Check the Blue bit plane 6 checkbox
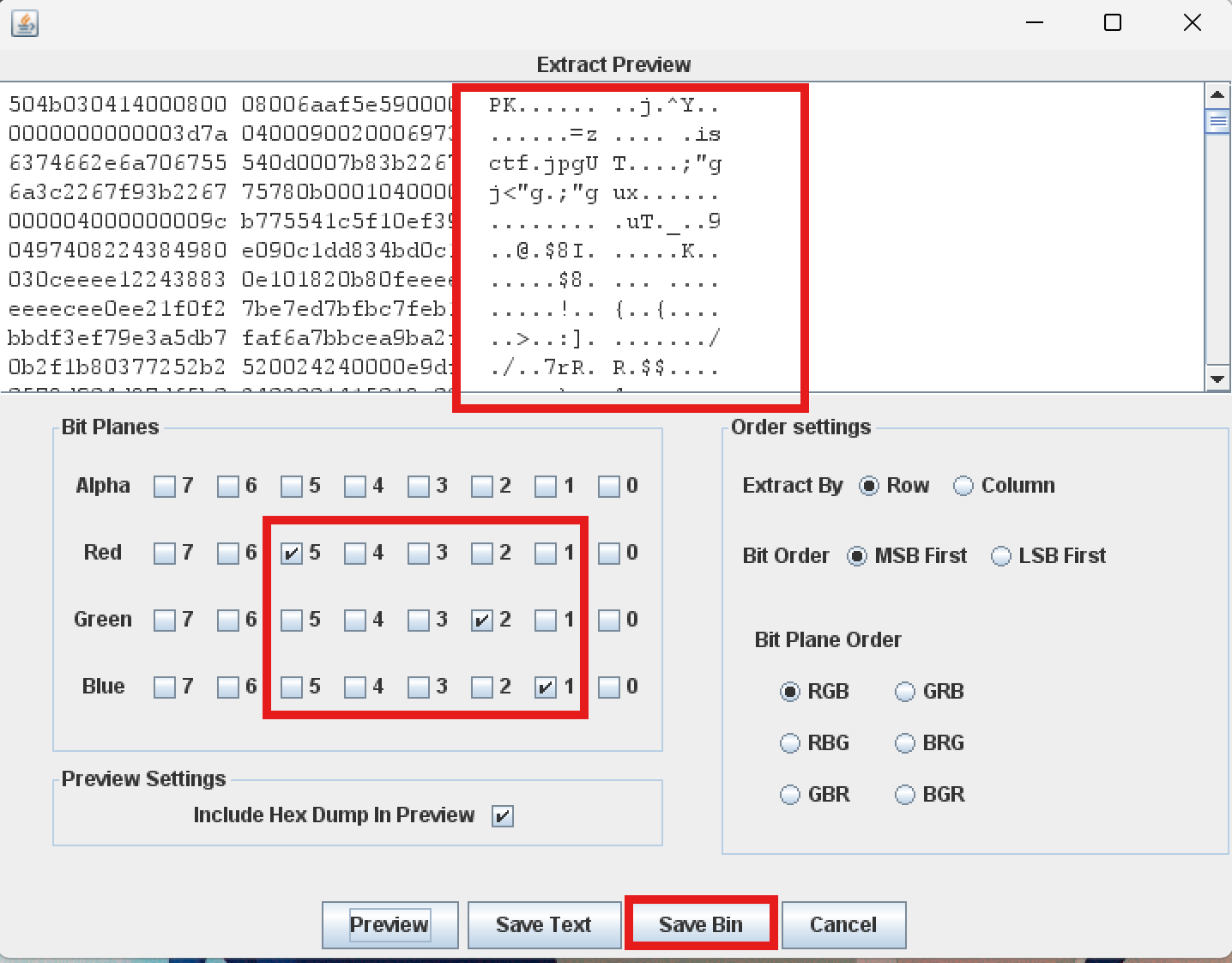The width and height of the screenshot is (1232, 963). click(x=227, y=687)
